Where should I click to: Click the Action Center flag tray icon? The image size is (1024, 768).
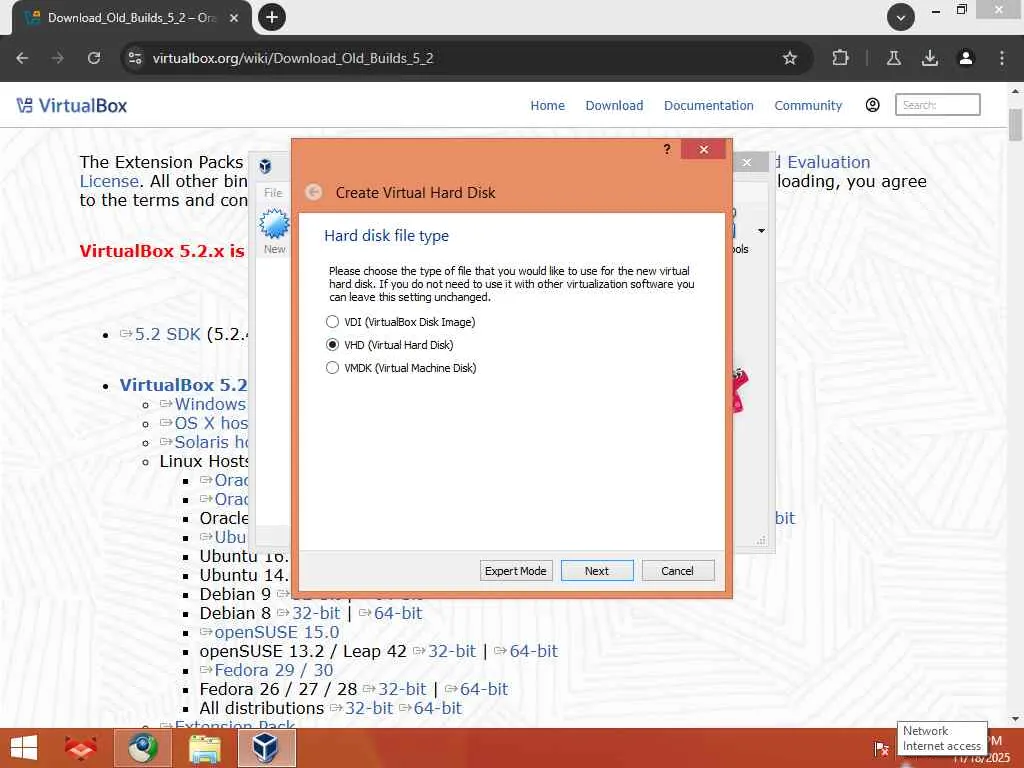click(x=881, y=748)
